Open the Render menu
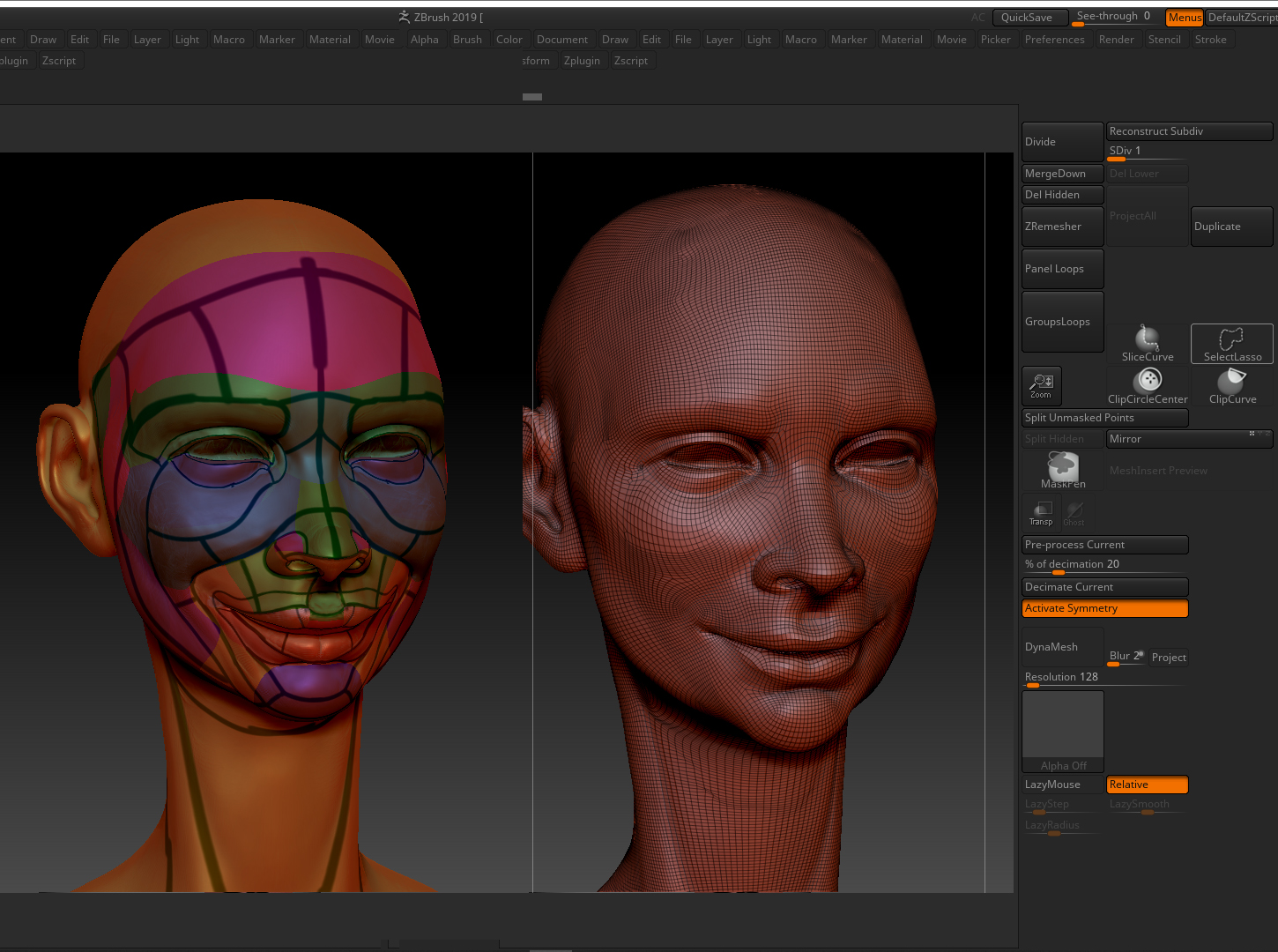Screen dimensions: 1278x952 coord(1116,40)
